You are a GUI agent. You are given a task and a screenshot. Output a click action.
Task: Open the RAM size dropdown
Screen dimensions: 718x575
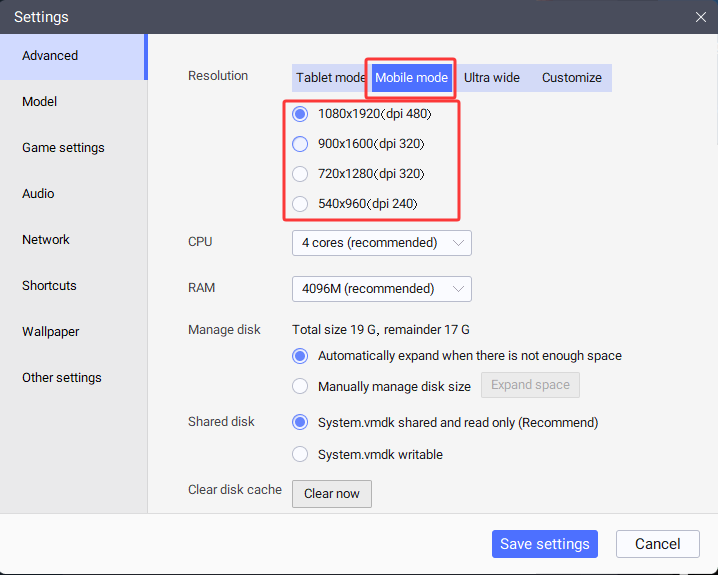click(x=381, y=289)
